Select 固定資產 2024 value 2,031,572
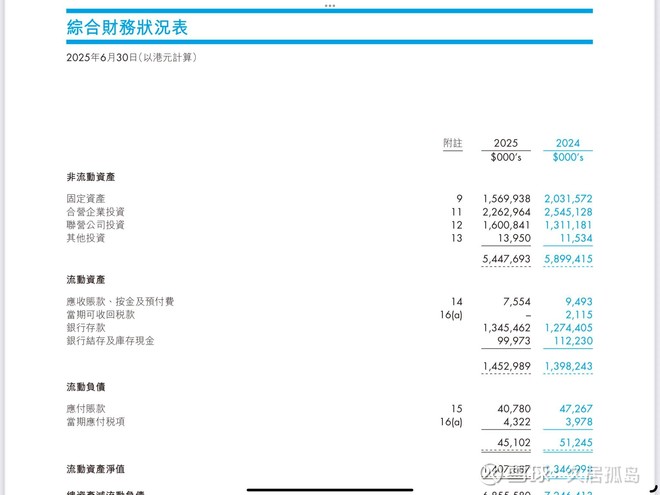This screenshot has height=495, width=660. 568,198
